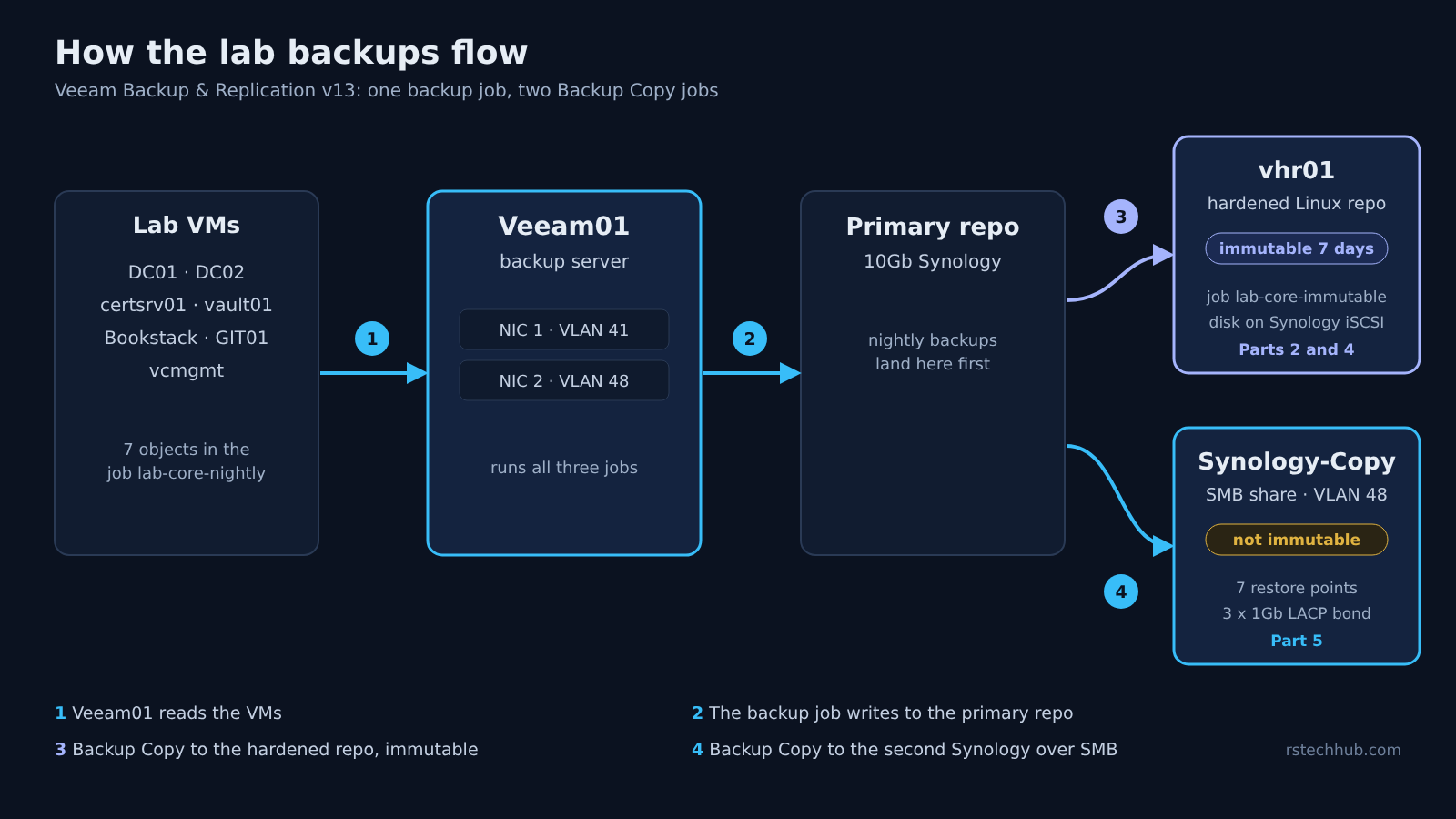
Task: Click the 'nightly backups' text
Action: 933,340
